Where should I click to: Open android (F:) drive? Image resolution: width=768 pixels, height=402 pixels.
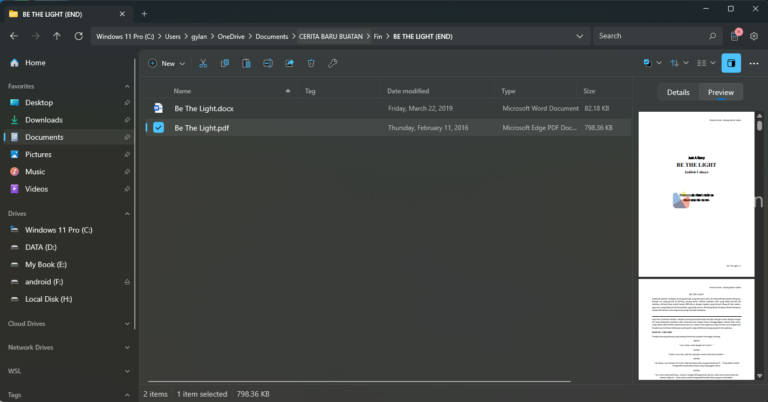pos(69,282)
